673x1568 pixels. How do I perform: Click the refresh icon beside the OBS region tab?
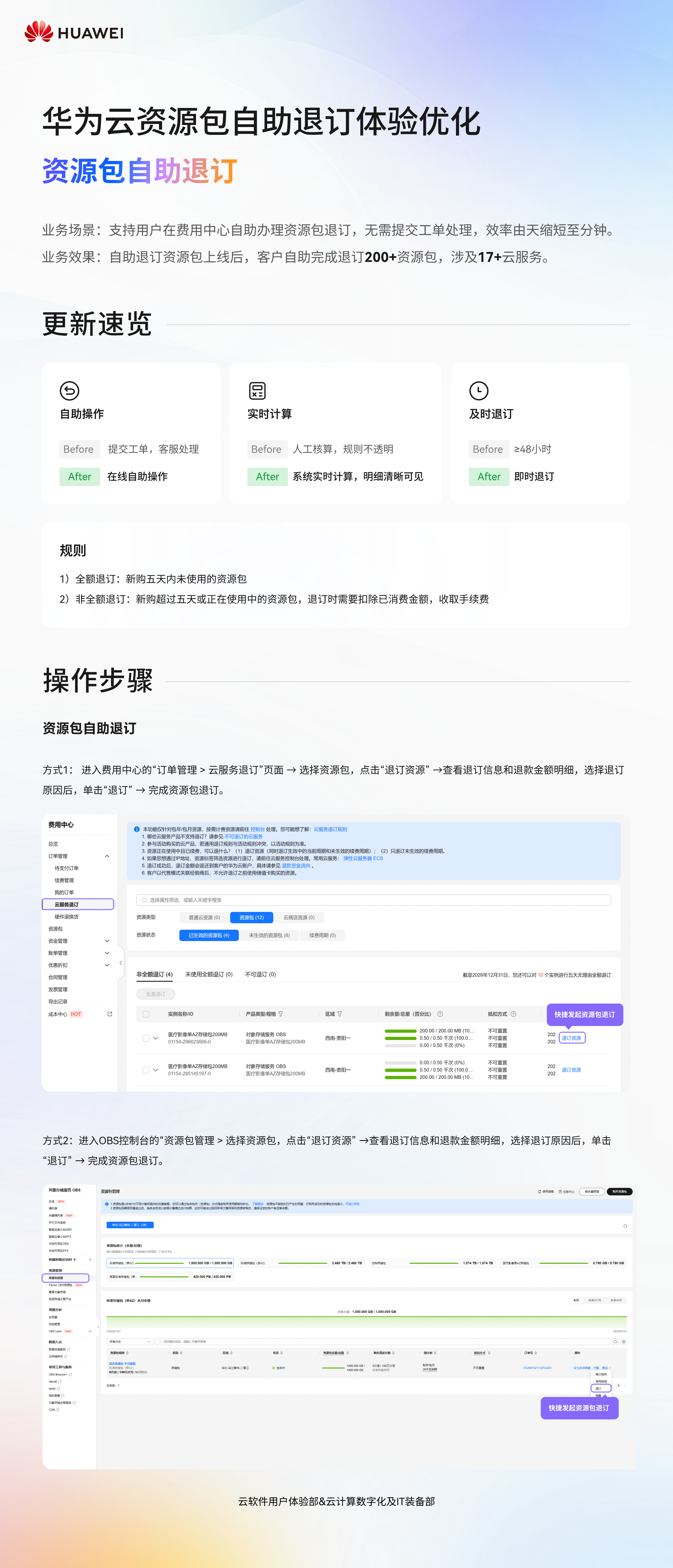[x=625, y=1226]
